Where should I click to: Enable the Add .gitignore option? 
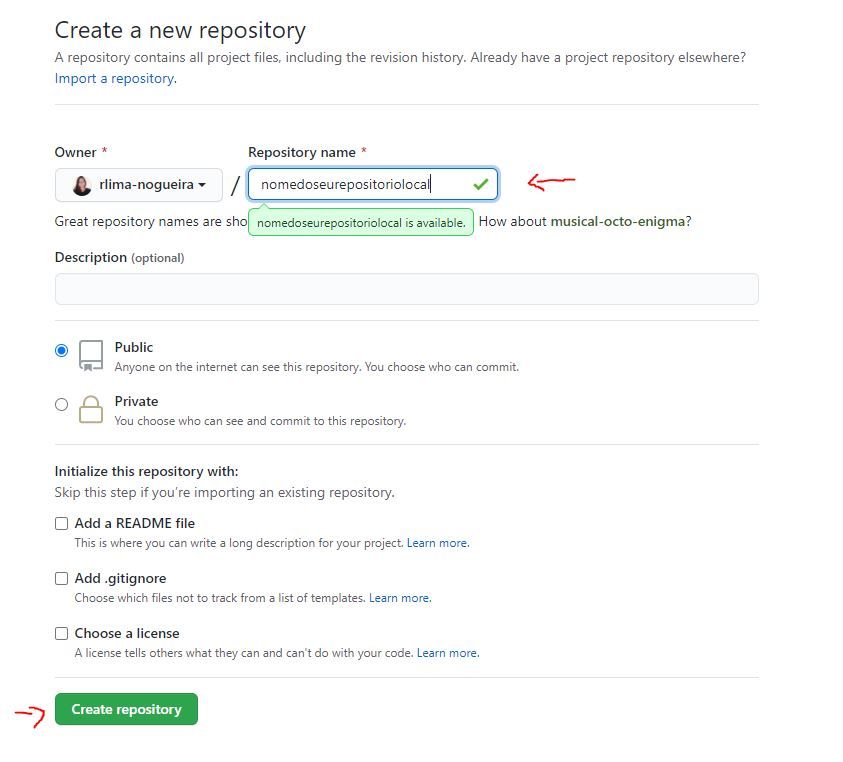click(62, 578)
